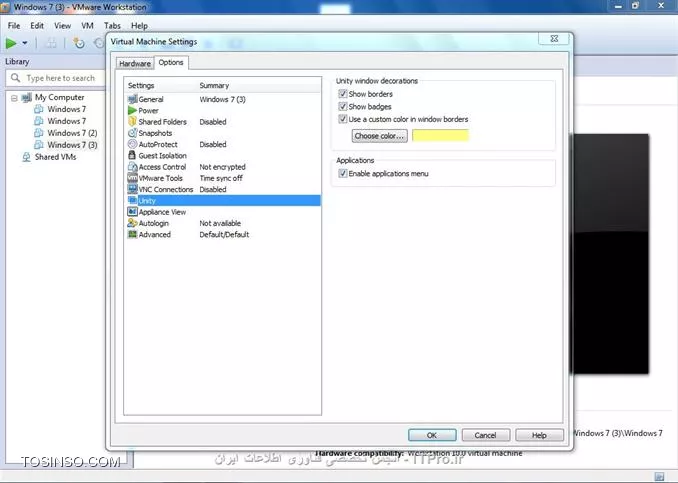
Task: Select the Advanced row label
Action: coord(154,234)
